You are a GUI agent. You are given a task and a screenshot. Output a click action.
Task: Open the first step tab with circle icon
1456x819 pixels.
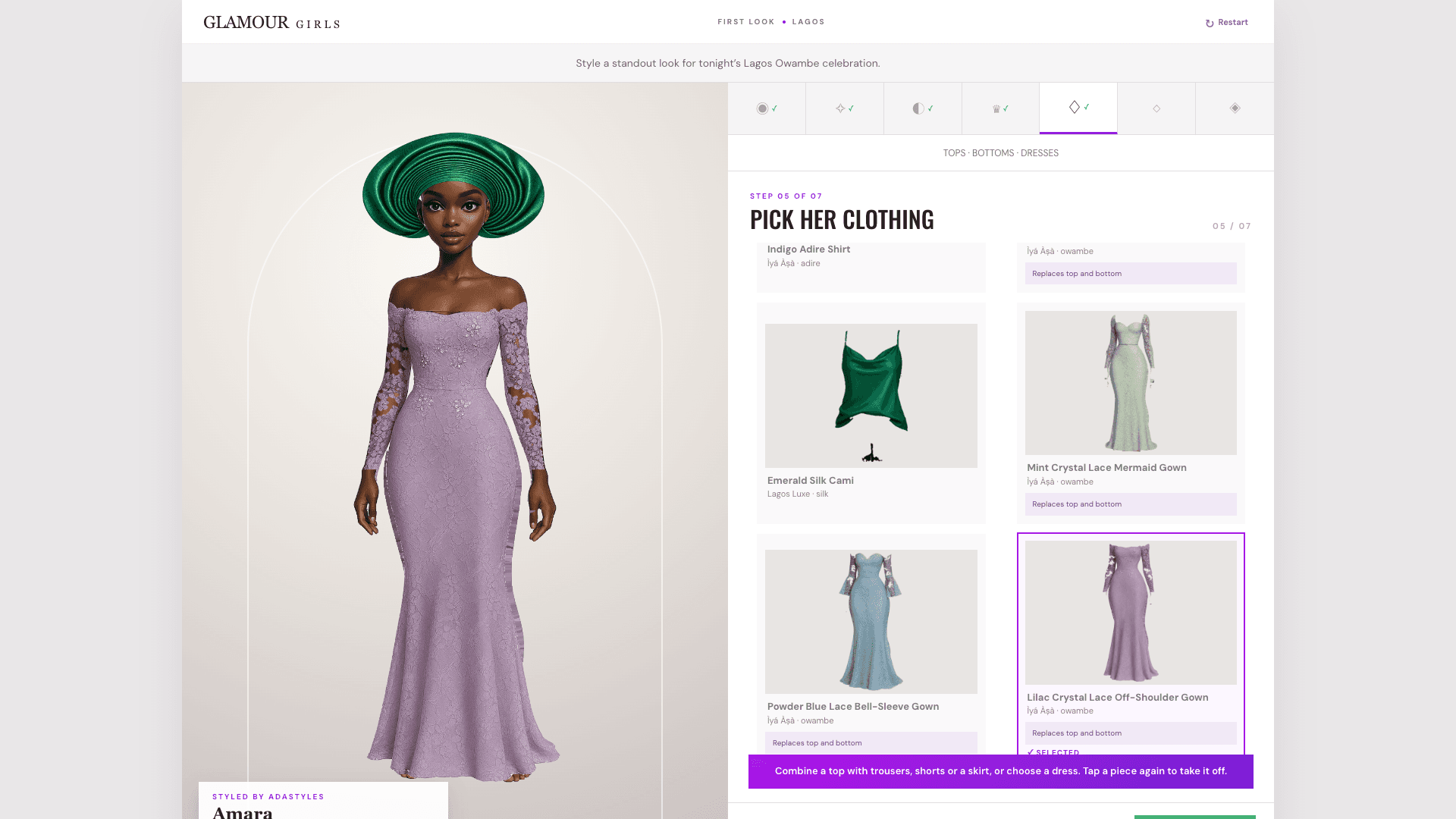(767, 108)
